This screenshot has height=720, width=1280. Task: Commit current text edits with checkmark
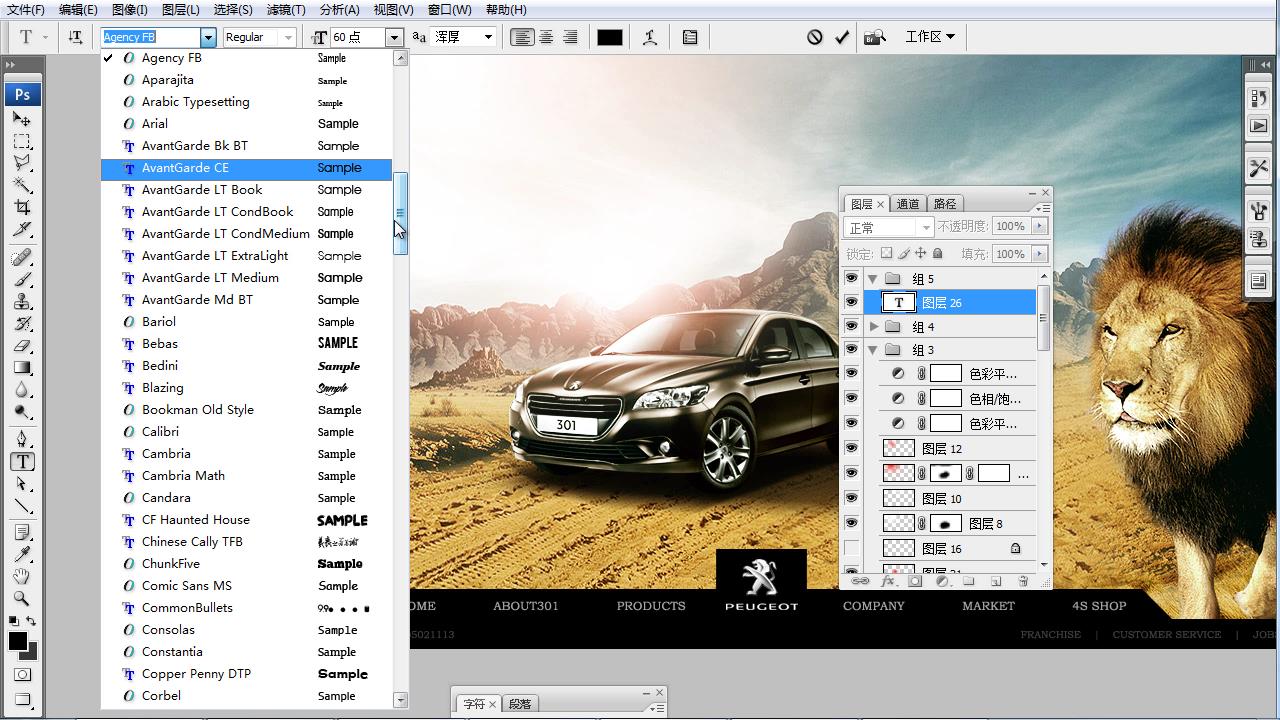click(842, 37)
